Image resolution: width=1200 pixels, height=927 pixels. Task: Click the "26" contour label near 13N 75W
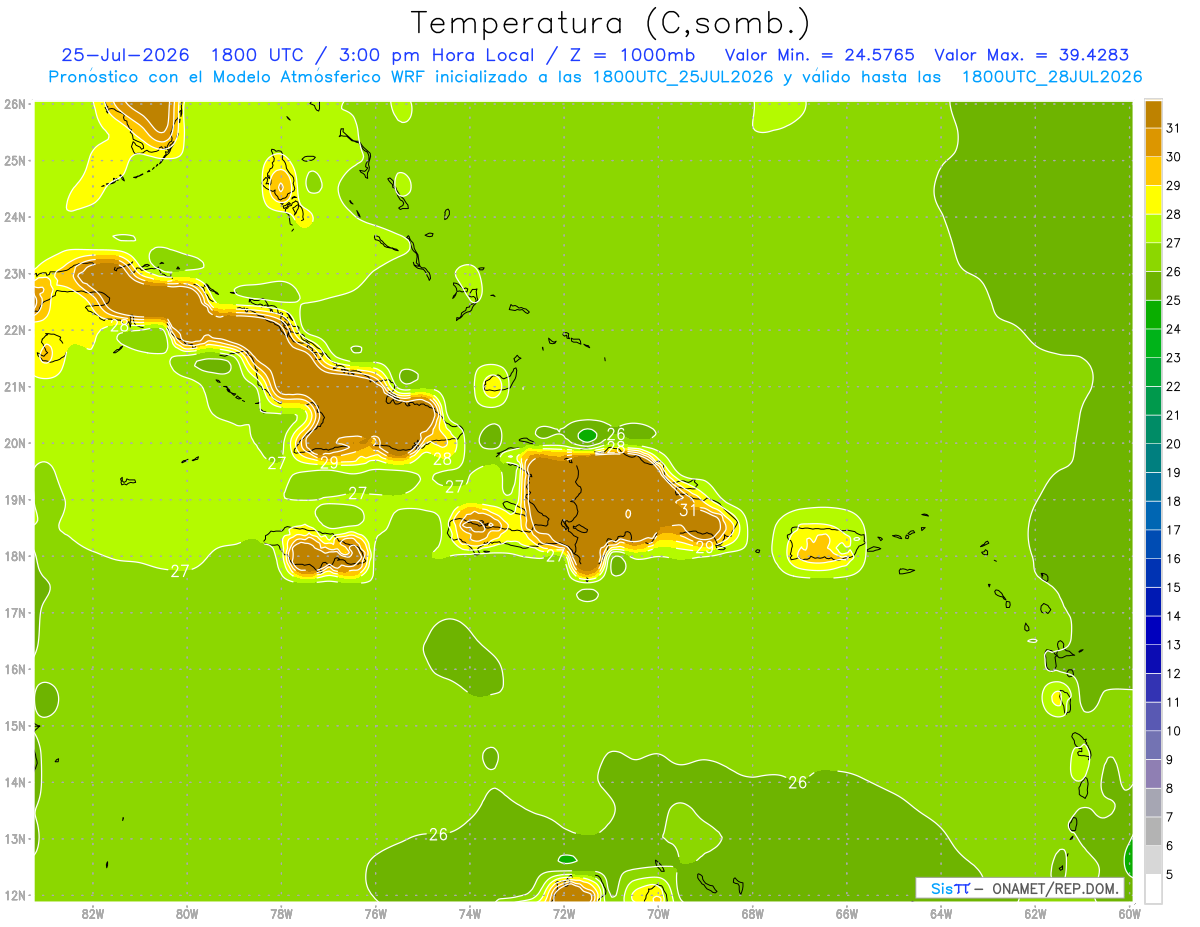[x=438, y=834]
